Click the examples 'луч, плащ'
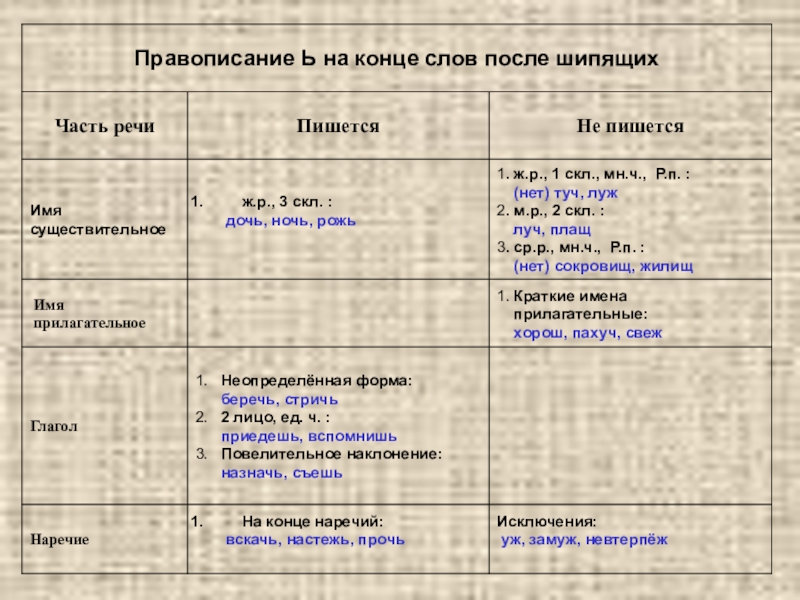Screen dimensions: 800x600 tap(552, 230)
